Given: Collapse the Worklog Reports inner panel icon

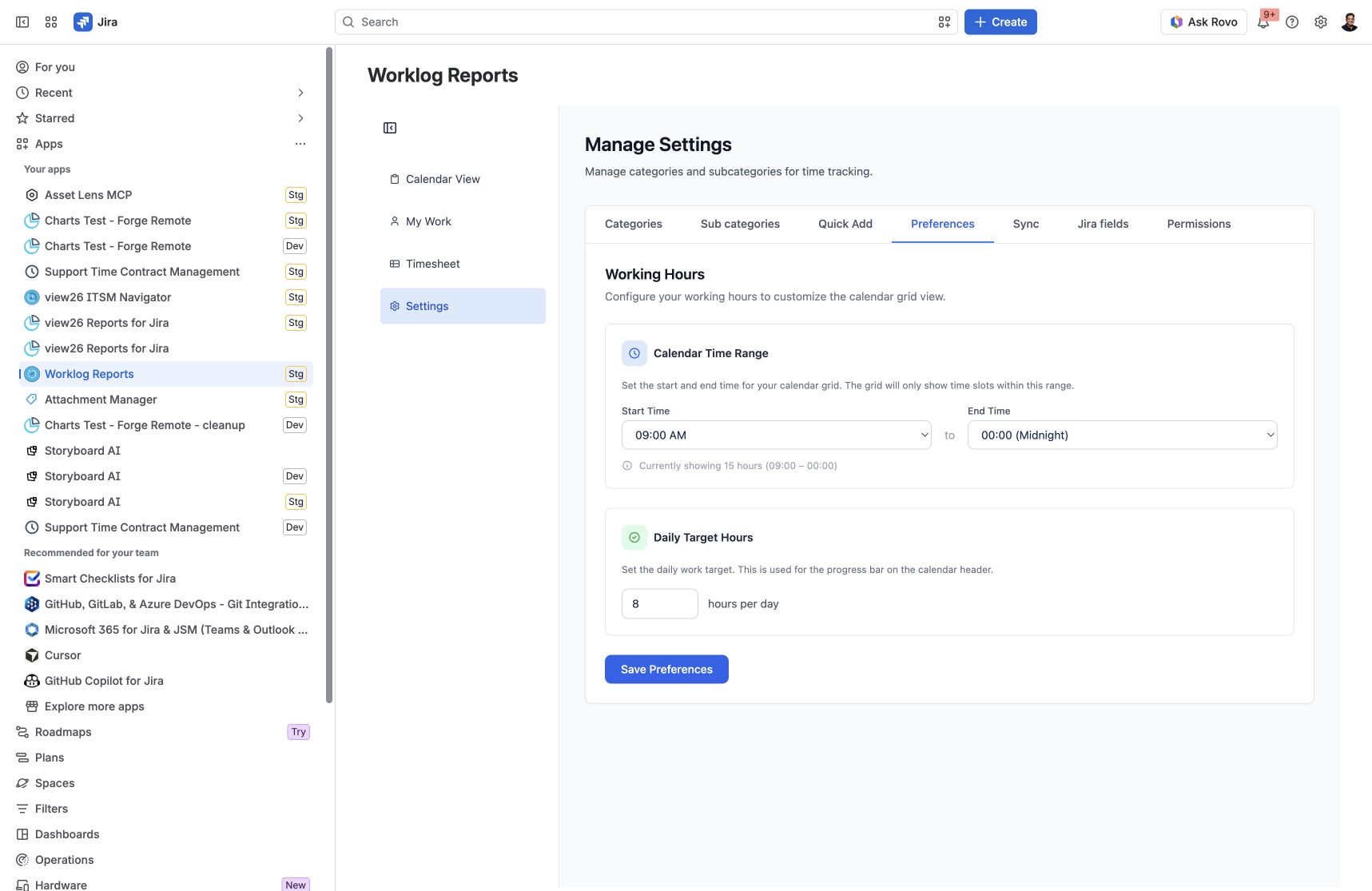Looking at the screenshot, I should tap(390, 128).
